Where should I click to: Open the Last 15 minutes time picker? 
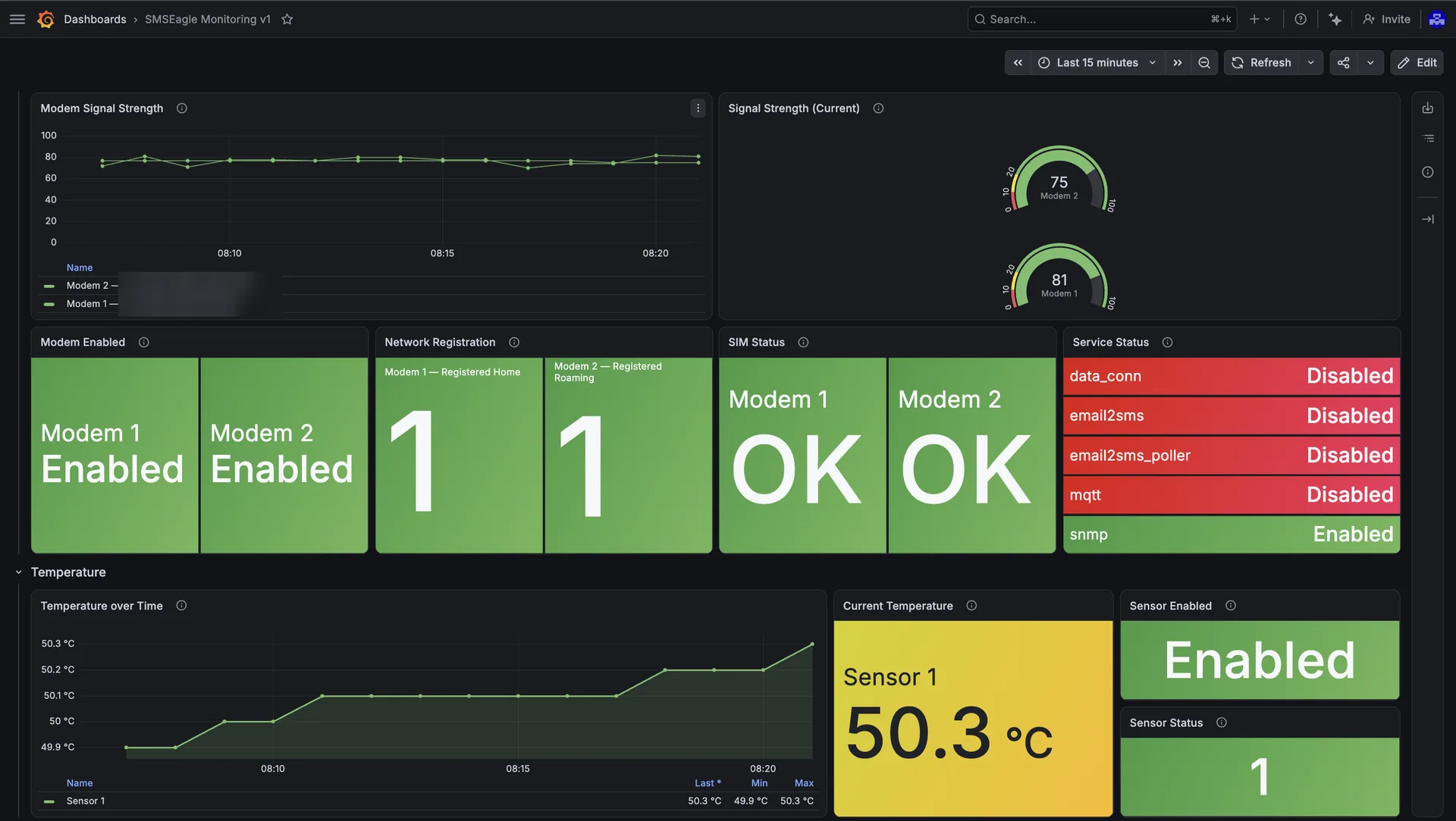[x=1097, y=63]
